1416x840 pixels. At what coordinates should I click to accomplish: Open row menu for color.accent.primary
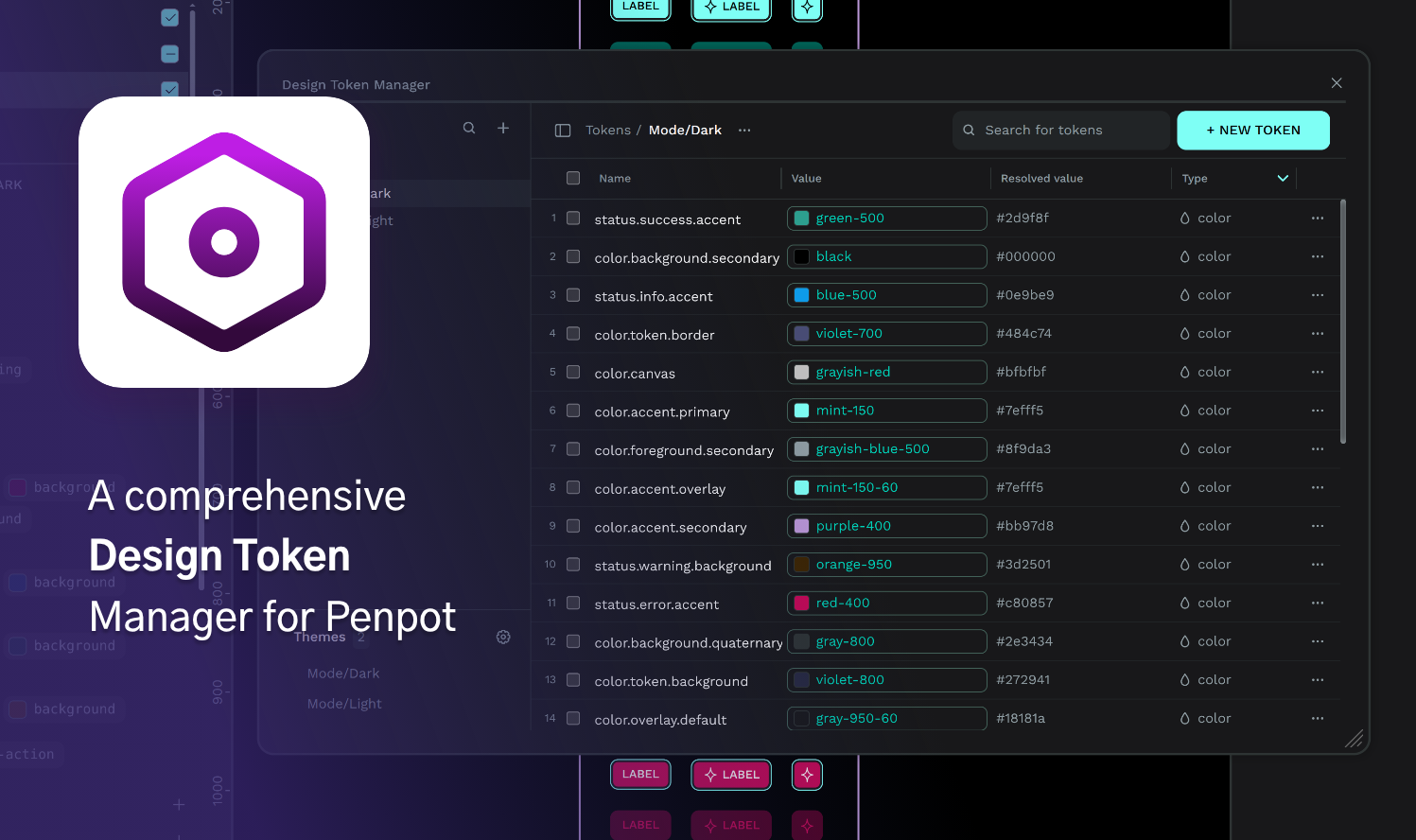click(x=1318, y=411)
